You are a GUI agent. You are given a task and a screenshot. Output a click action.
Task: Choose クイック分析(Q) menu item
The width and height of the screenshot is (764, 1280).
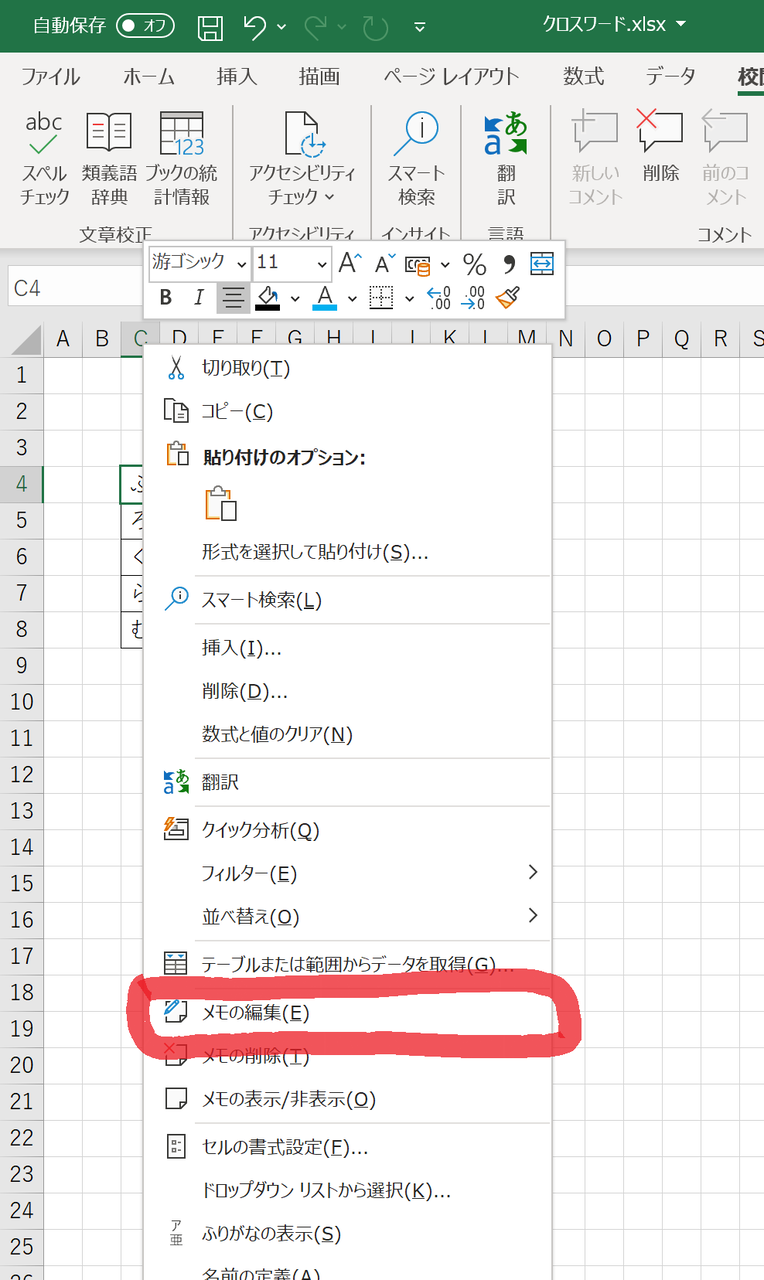pos(348,830)
